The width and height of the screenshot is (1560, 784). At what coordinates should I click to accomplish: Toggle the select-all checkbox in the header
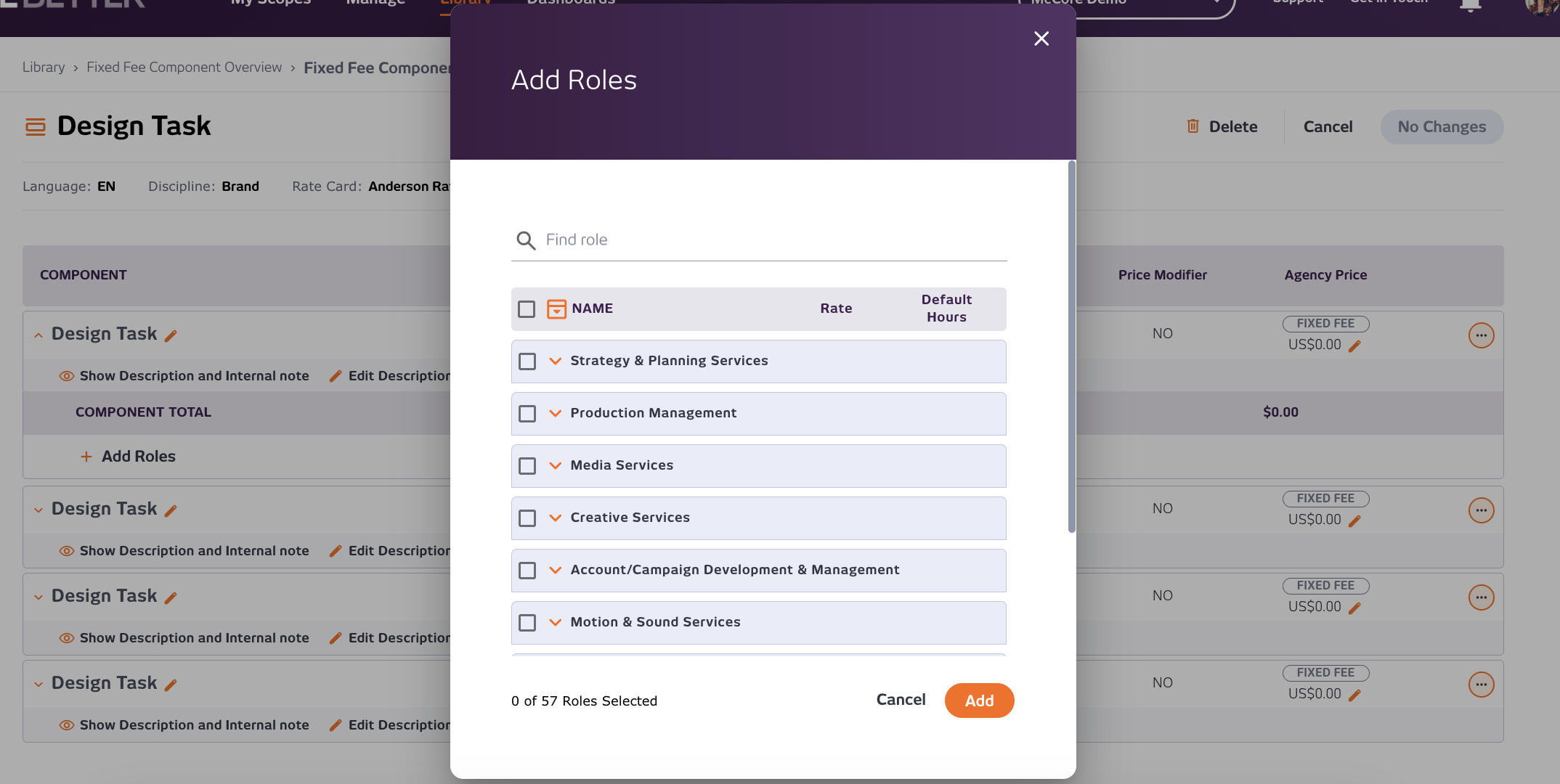(x=527, y=309)
